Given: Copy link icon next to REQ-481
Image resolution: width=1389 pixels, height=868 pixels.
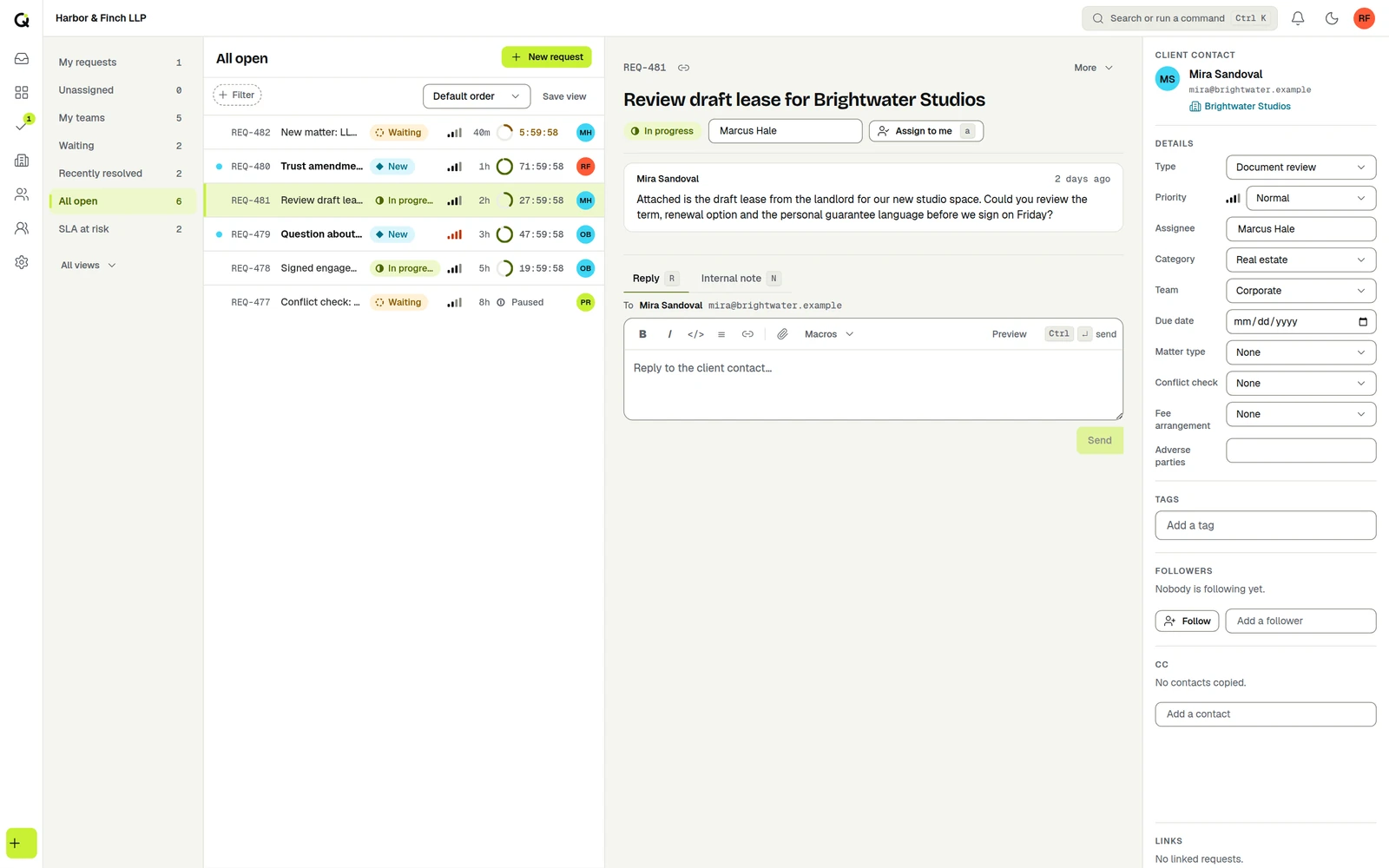Looking at the screenshot, I should 684,68.
